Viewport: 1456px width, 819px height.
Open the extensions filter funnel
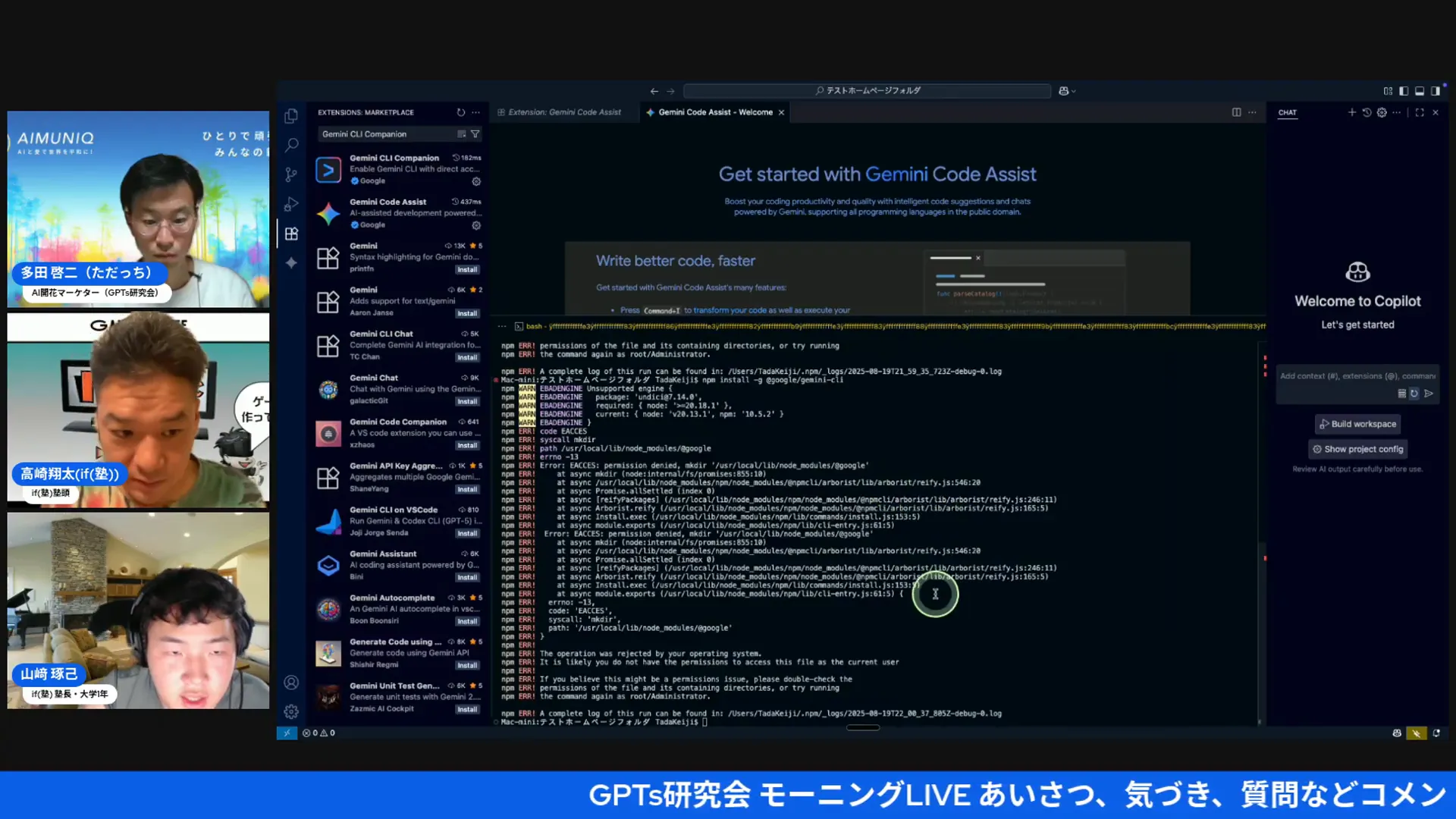click(x=475, y=134)
